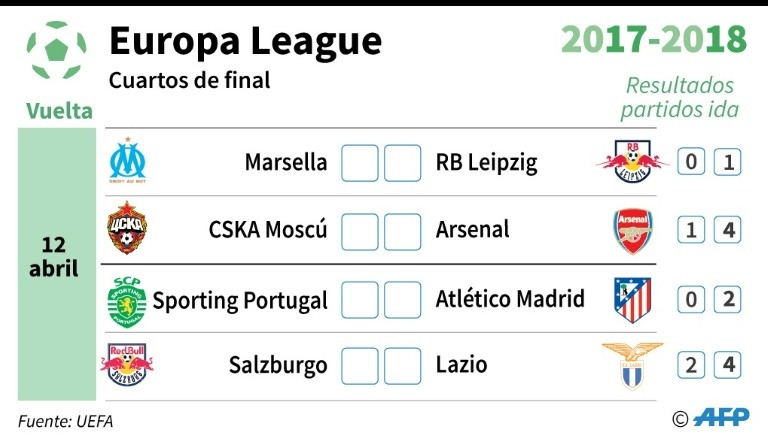
Task: Select the Red Bull Salzburg logo
Action: point(127,364)
